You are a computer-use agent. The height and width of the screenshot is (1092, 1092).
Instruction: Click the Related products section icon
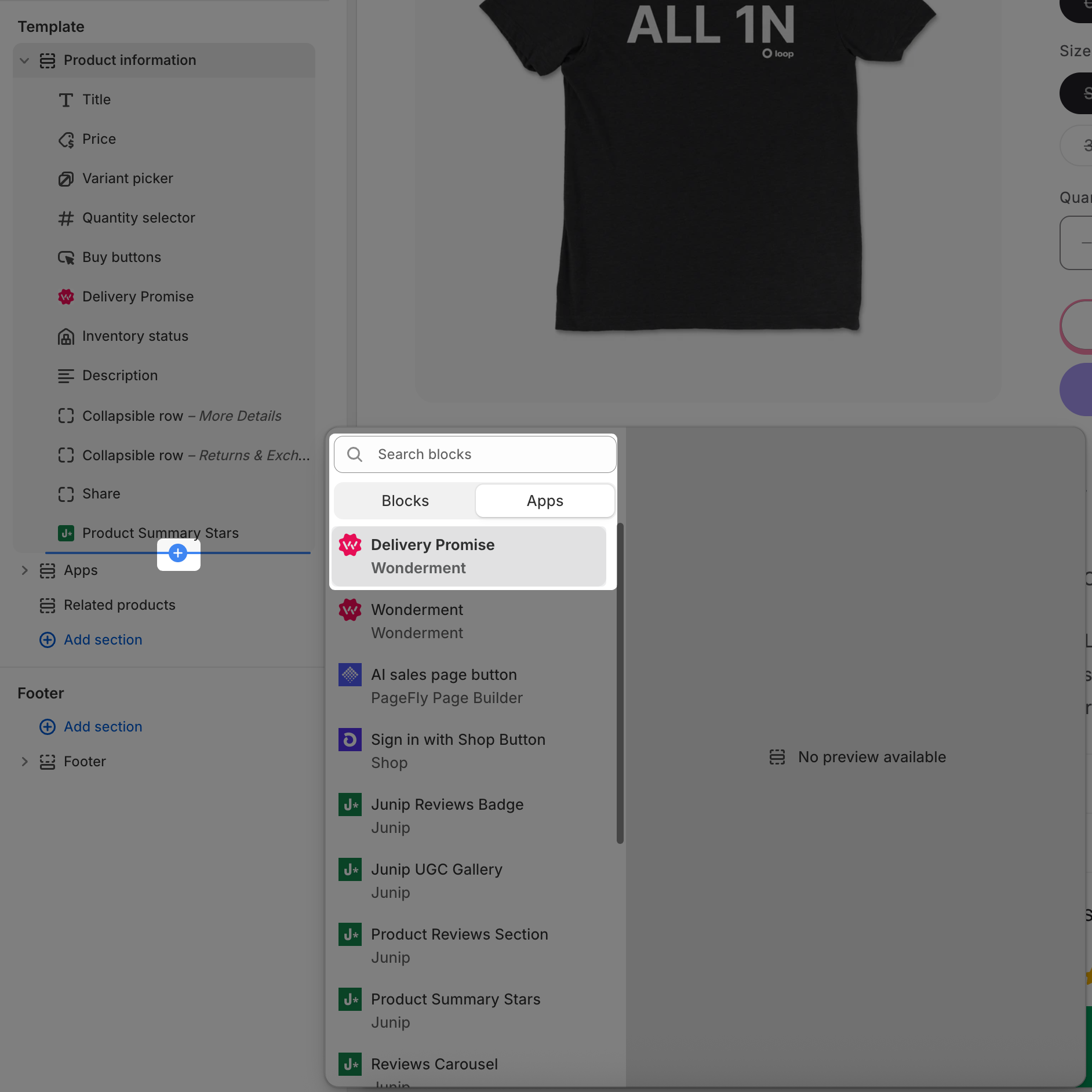48,605
